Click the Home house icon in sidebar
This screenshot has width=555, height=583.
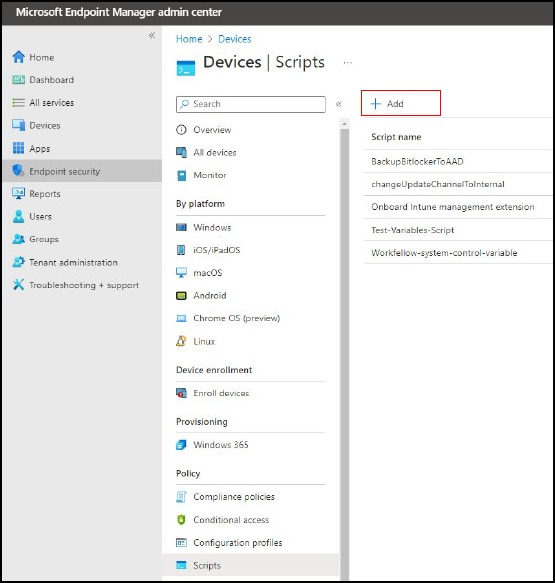tap(18, 57)
